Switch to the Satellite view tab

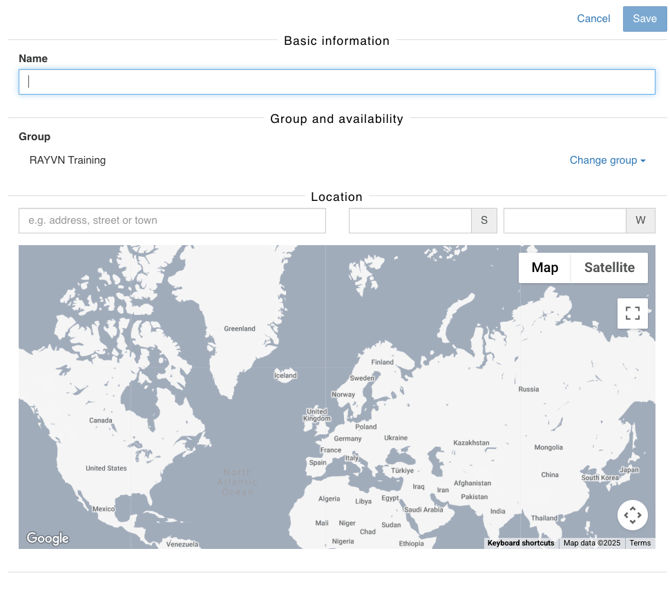coord(609,267)
